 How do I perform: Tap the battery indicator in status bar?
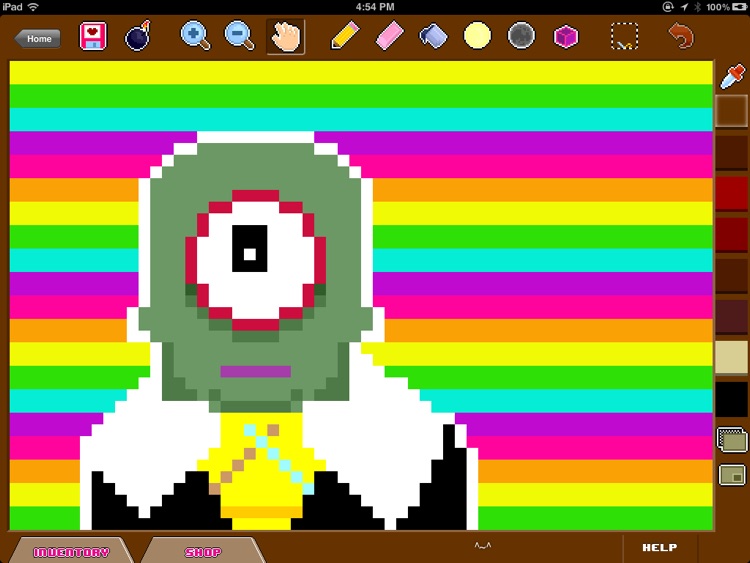(x=739, y=7)
